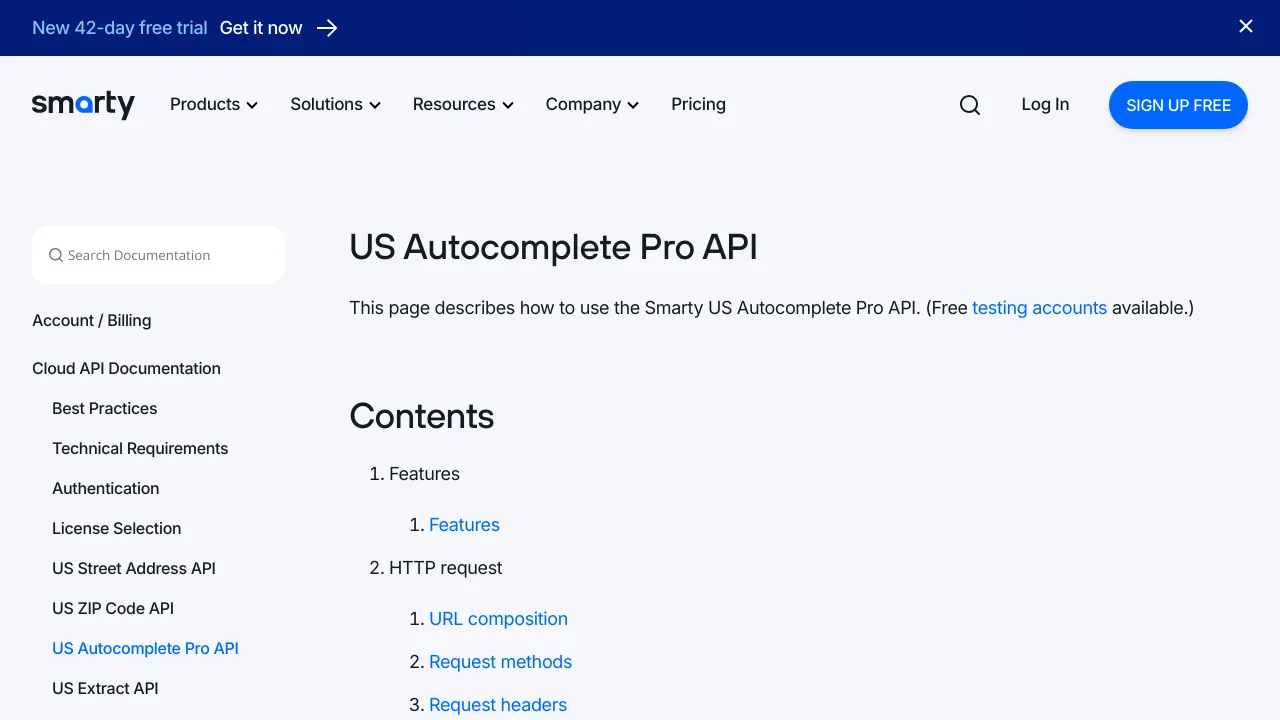Open US Extract API docs
This screenshot has width=1280, height=720.
(x=105, y=688)
